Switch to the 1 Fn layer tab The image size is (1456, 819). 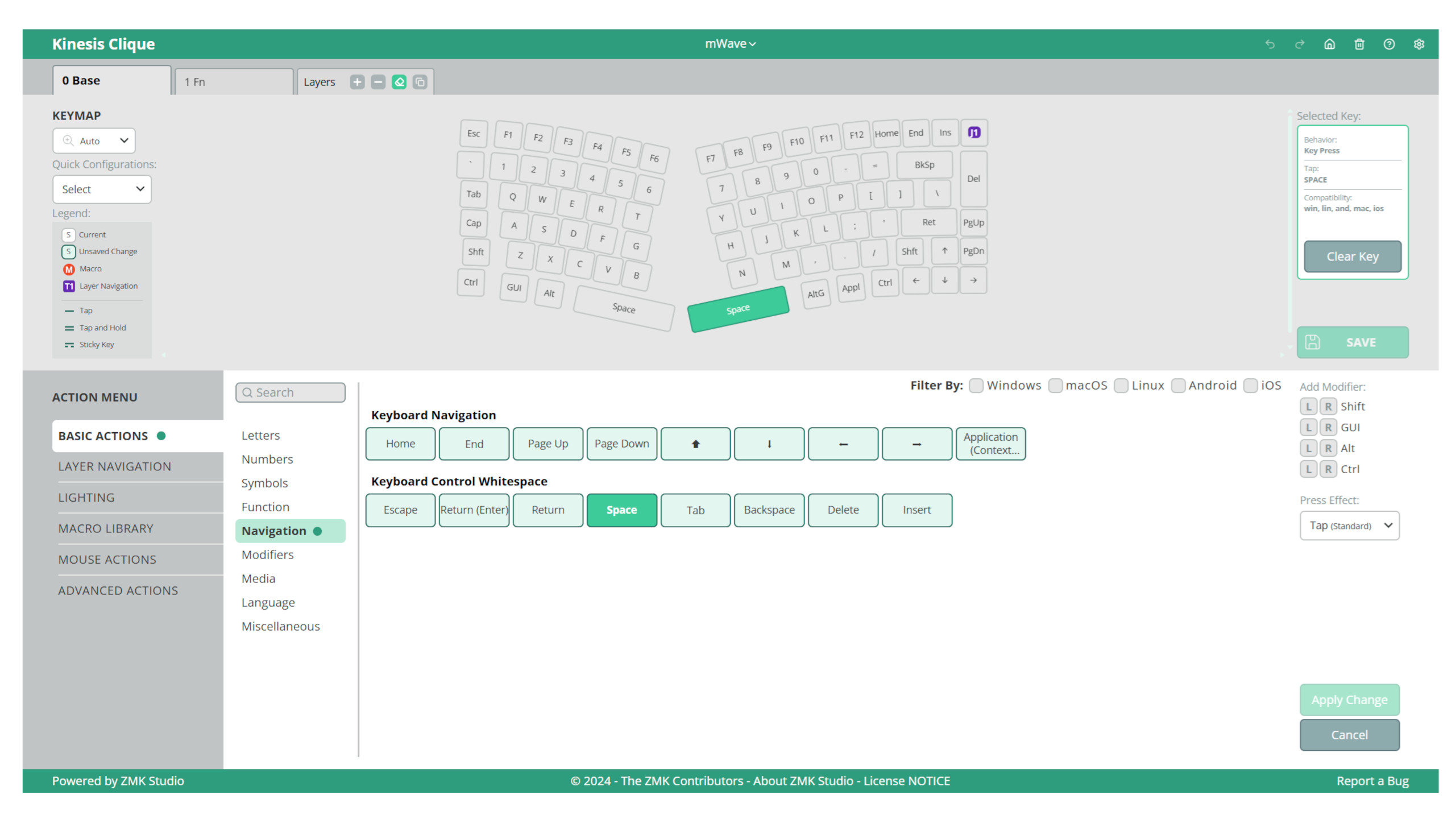[234, 82]
